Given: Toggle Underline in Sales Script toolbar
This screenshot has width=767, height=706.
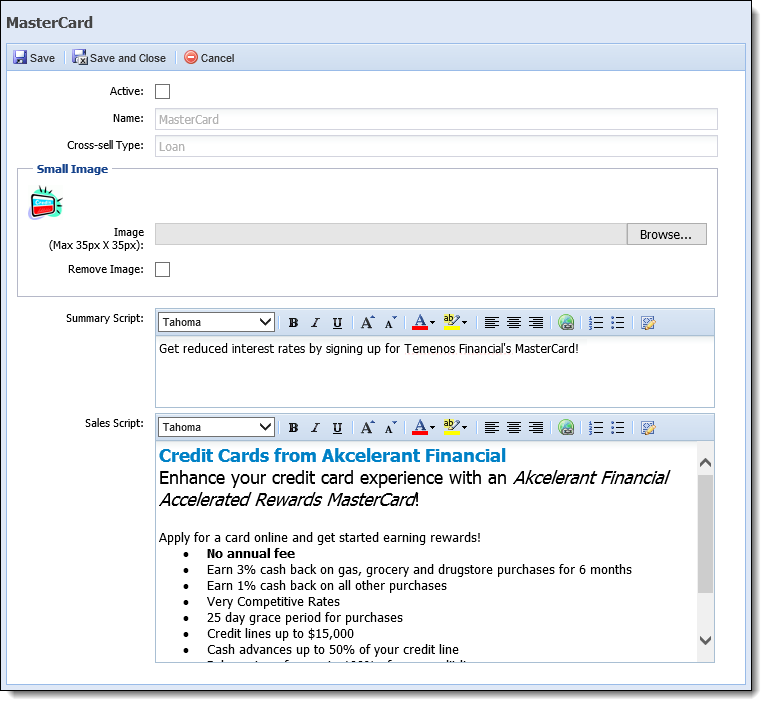Looking at the screenshot, I should [x=337, y=428].
